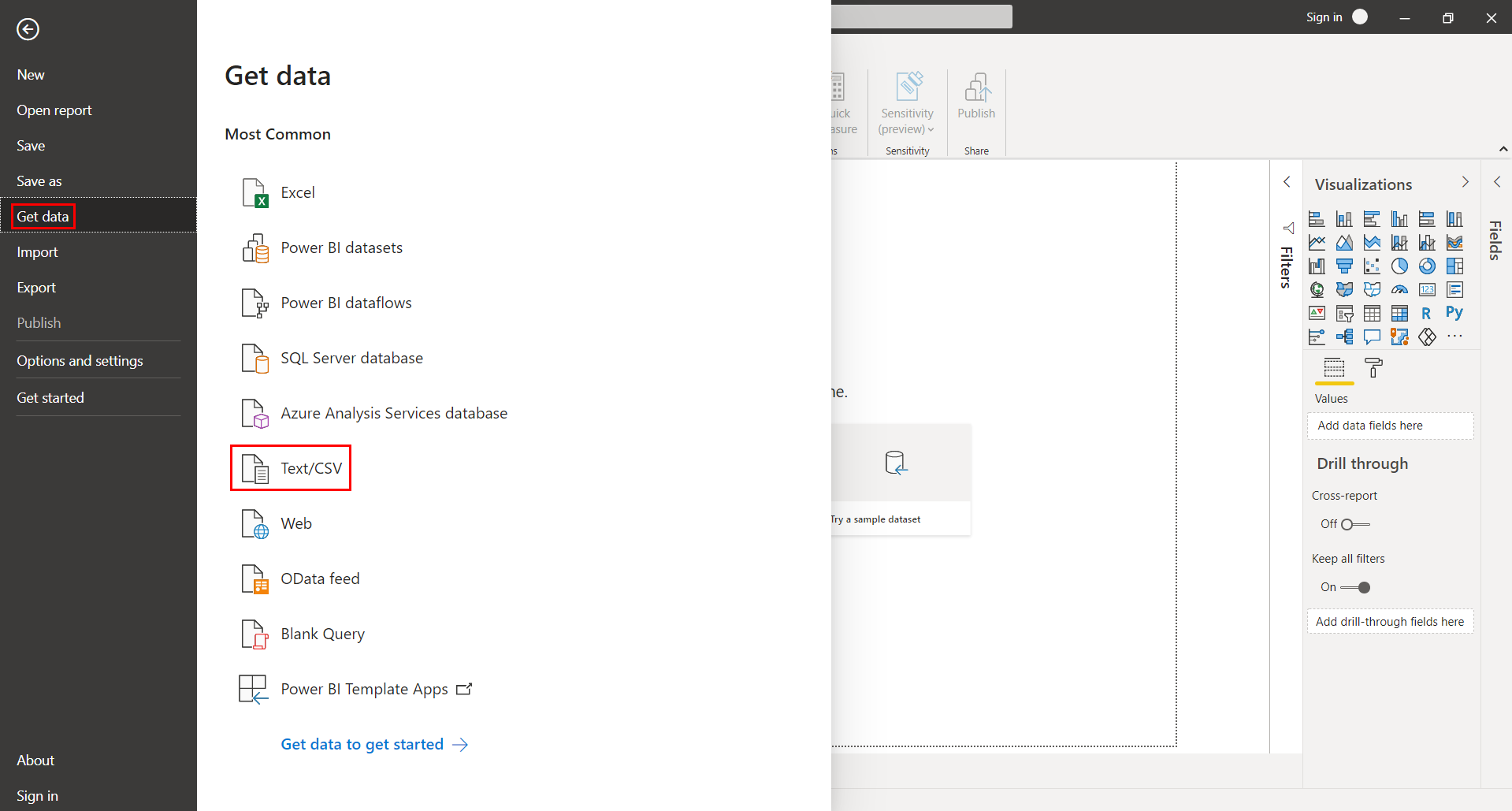1512x811 pixels.
Task: Select the Filled map visual
Action: coord(1344,290)
